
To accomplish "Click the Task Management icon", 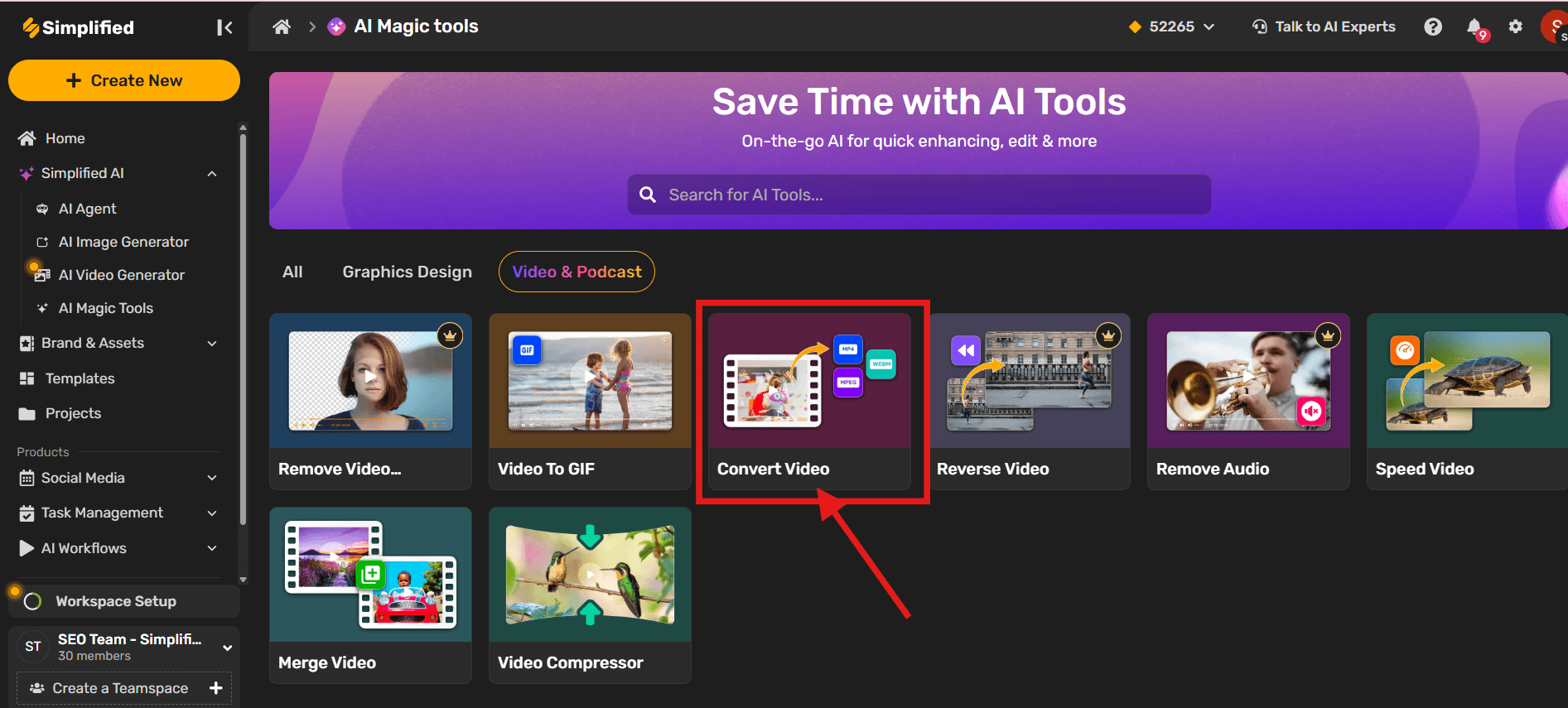I will [x=27, y=513].
